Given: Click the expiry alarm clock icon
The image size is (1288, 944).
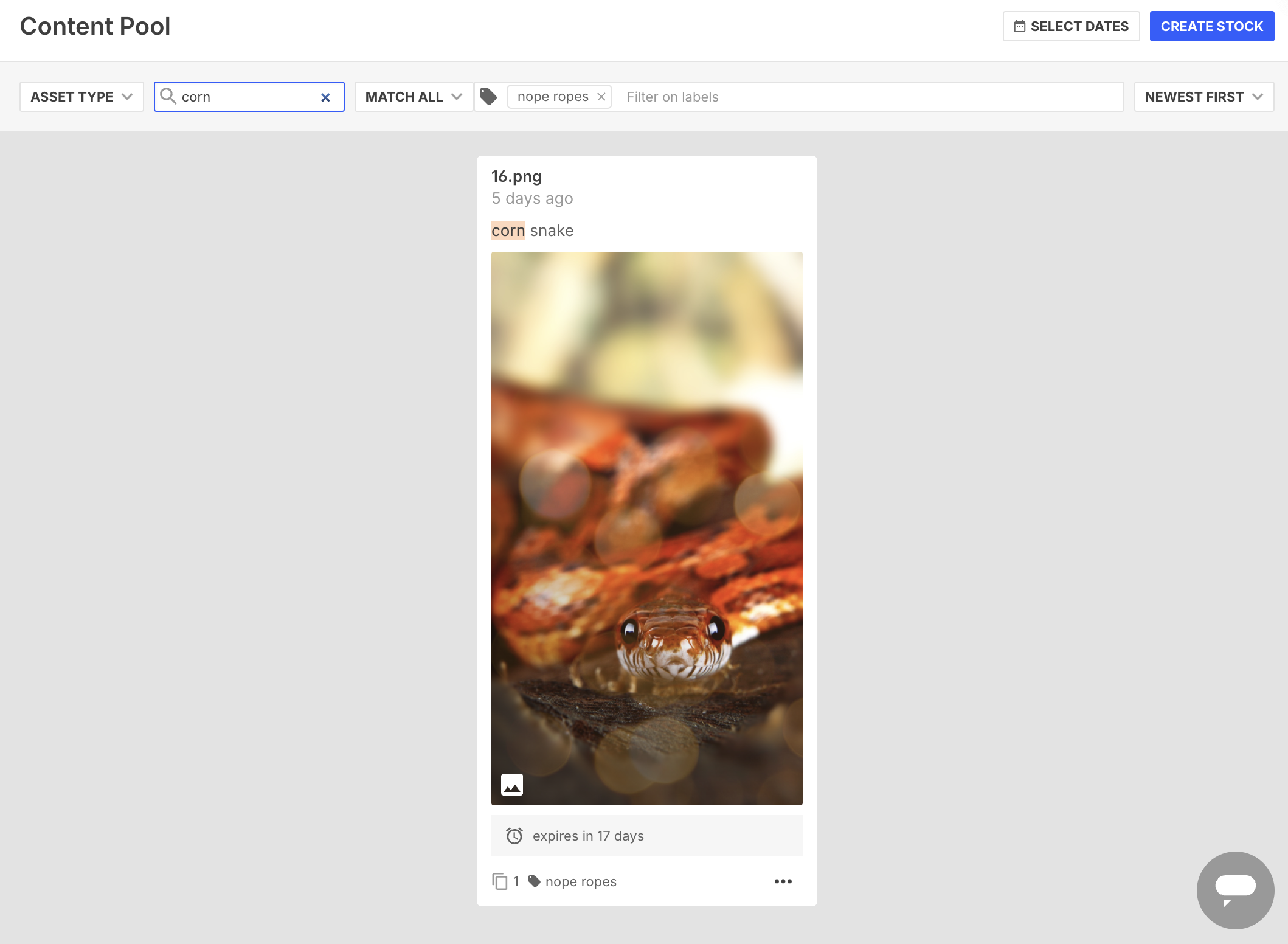Looking at the screenshot, I should (514, 836).
